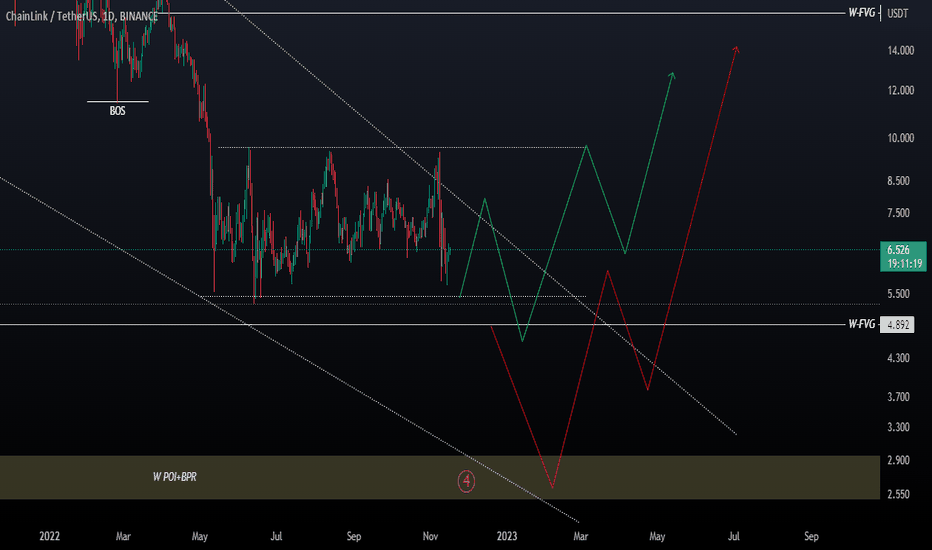
Task: Click the 4.300 price axis label
Action: point(898,358)
